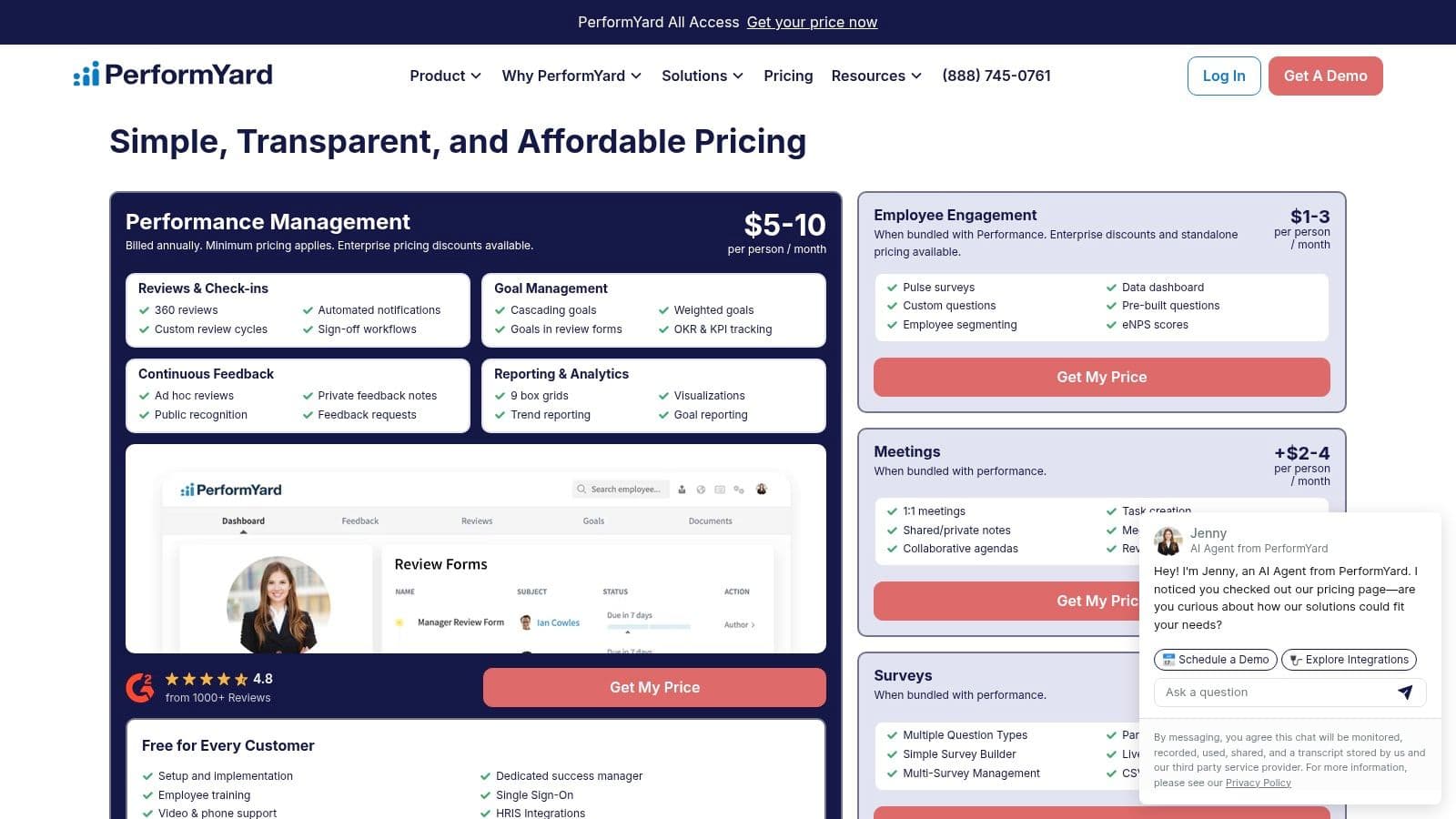Click the (888) 745-0761 phone number

[x=996, y=76]
